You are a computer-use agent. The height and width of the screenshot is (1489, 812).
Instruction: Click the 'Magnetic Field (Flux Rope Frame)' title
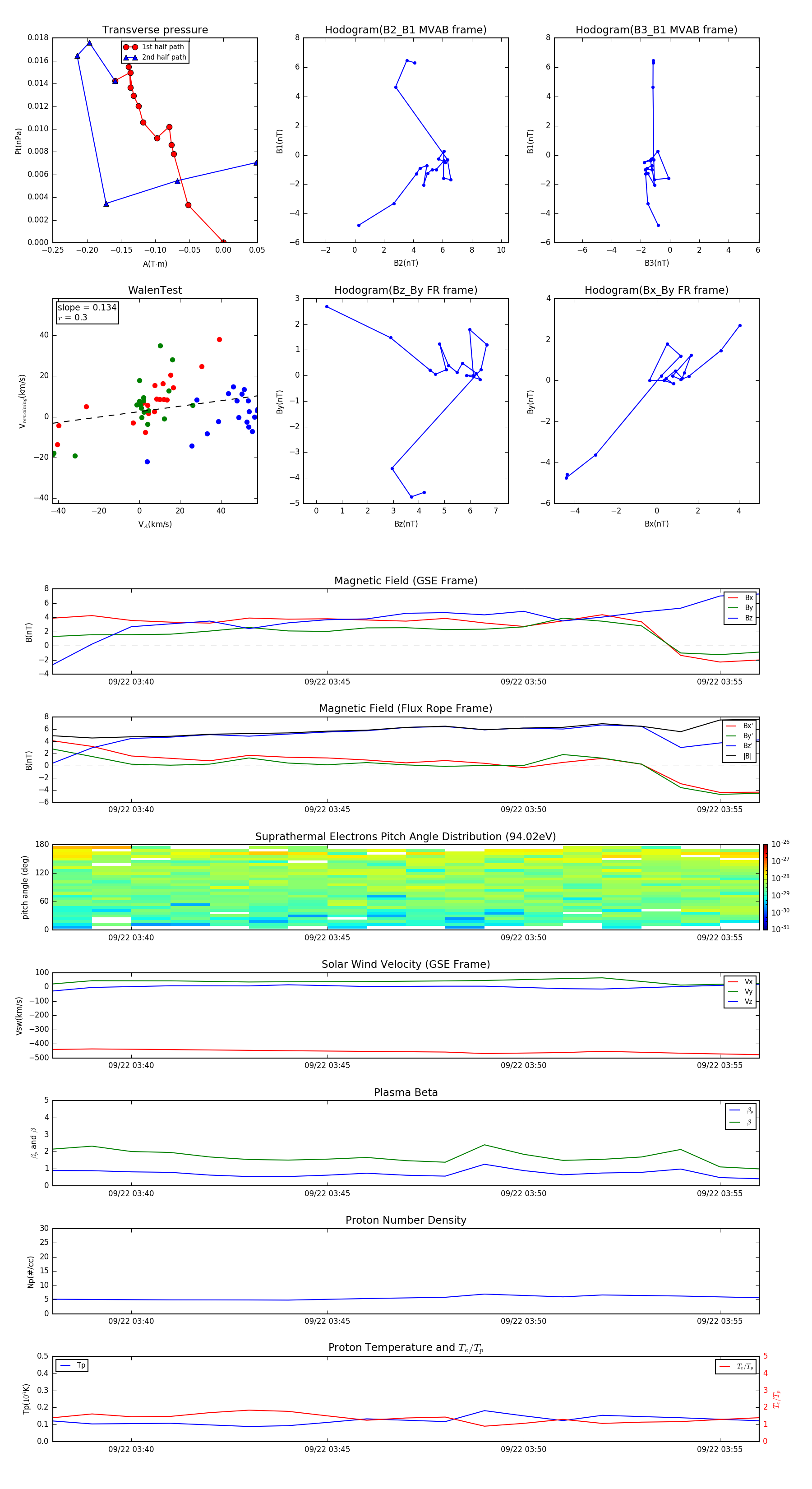point(406,709)
